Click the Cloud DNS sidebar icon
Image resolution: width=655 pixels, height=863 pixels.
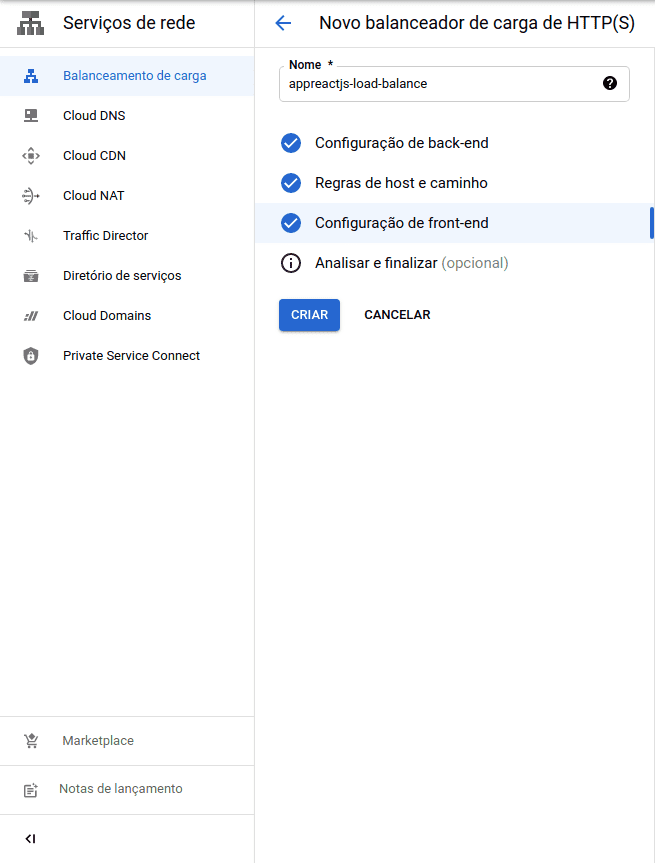(31, 116)
